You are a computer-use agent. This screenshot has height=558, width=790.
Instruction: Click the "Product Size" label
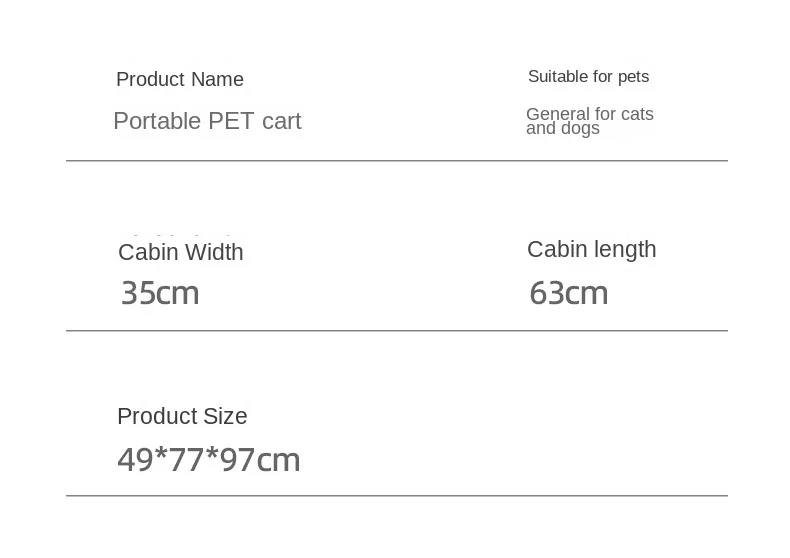182,417
